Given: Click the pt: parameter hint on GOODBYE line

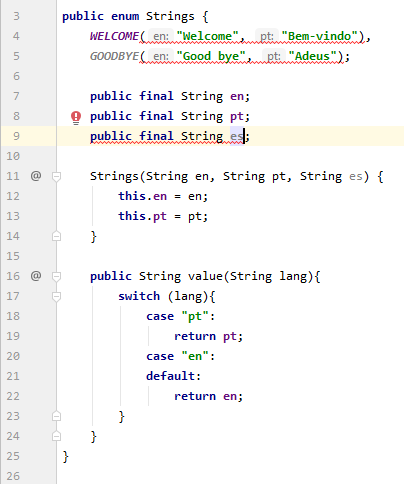Looking at the screenshot, I should point(274,56).
